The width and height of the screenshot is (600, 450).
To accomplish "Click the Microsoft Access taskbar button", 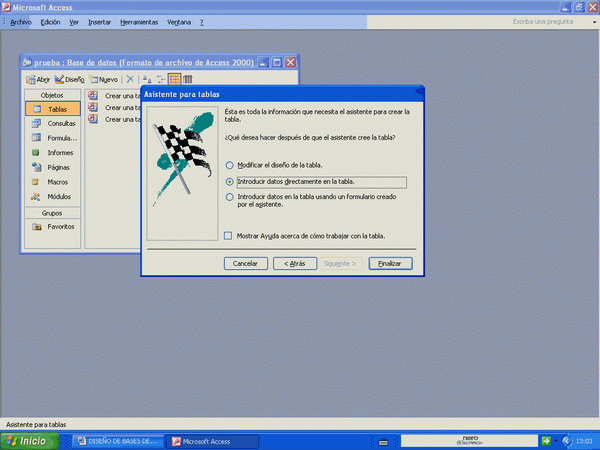I will tap(213, 441).
